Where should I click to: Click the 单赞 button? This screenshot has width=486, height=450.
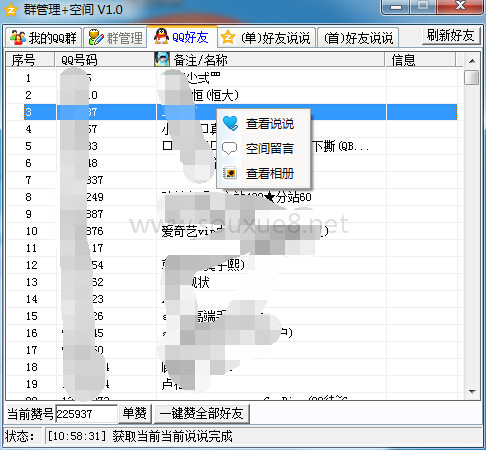pyautogui.click(x=135, y=414)
